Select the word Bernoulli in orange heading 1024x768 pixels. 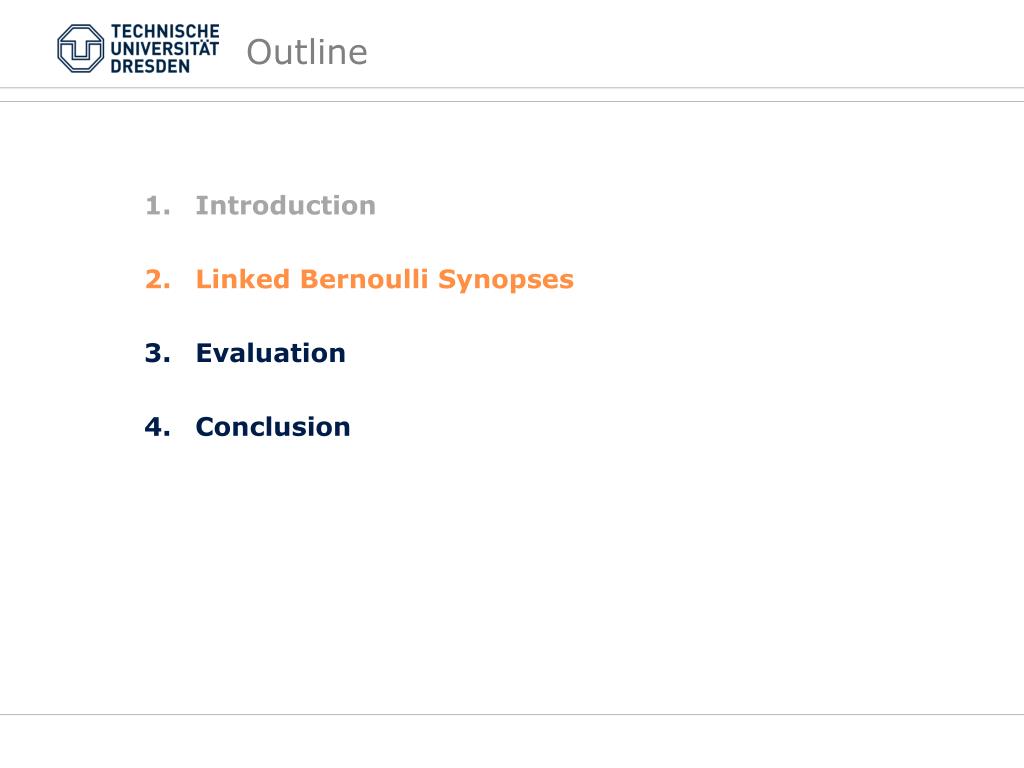tap(364, 279)
